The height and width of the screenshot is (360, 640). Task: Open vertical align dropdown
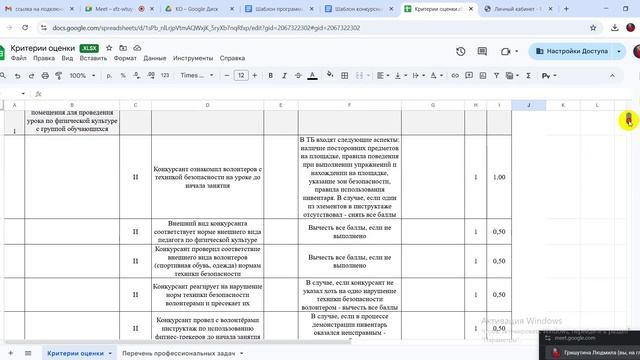pyautogui.click(x=400, y=76)
